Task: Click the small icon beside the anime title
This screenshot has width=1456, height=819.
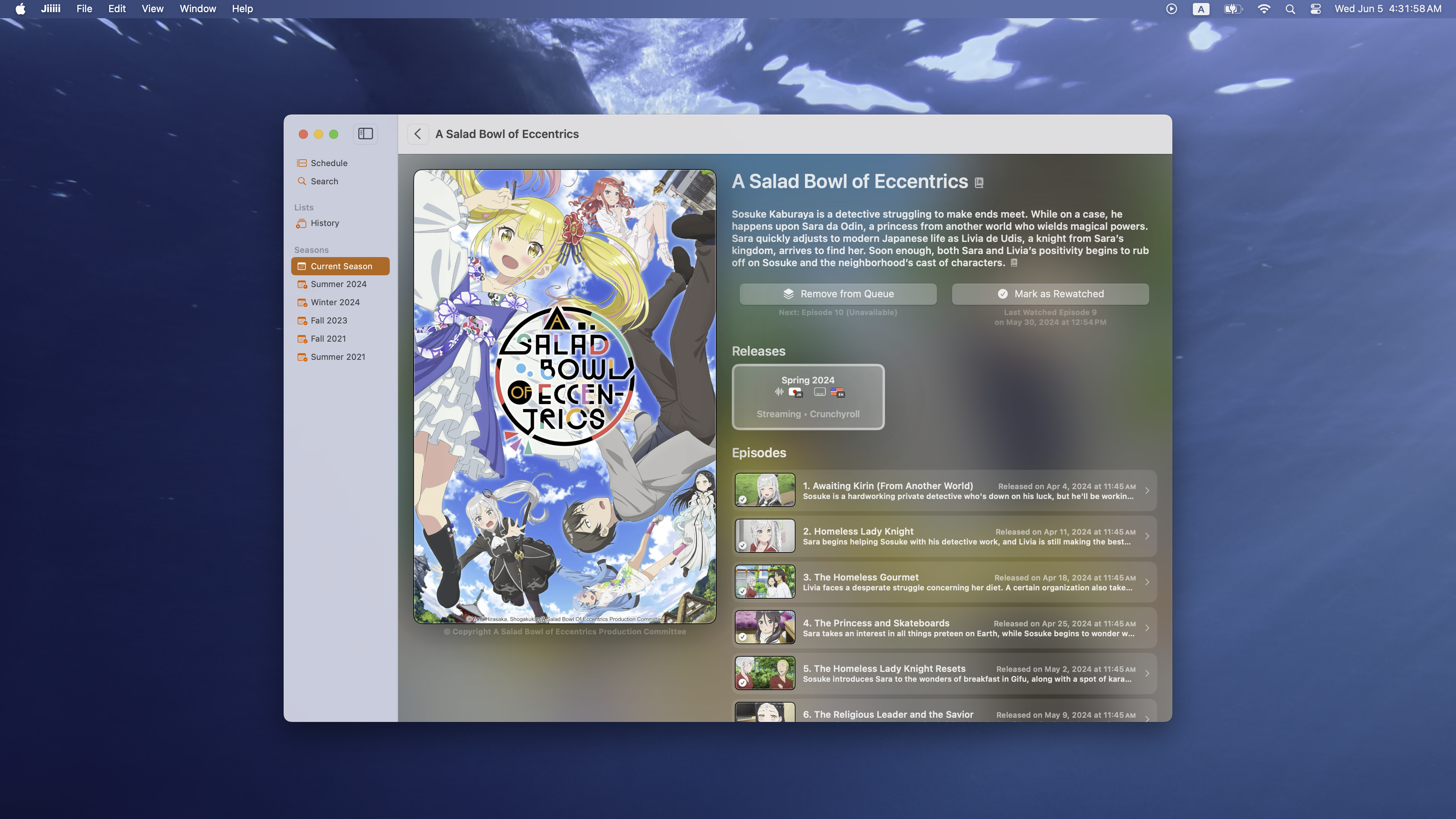Action: tap(979, 182)
